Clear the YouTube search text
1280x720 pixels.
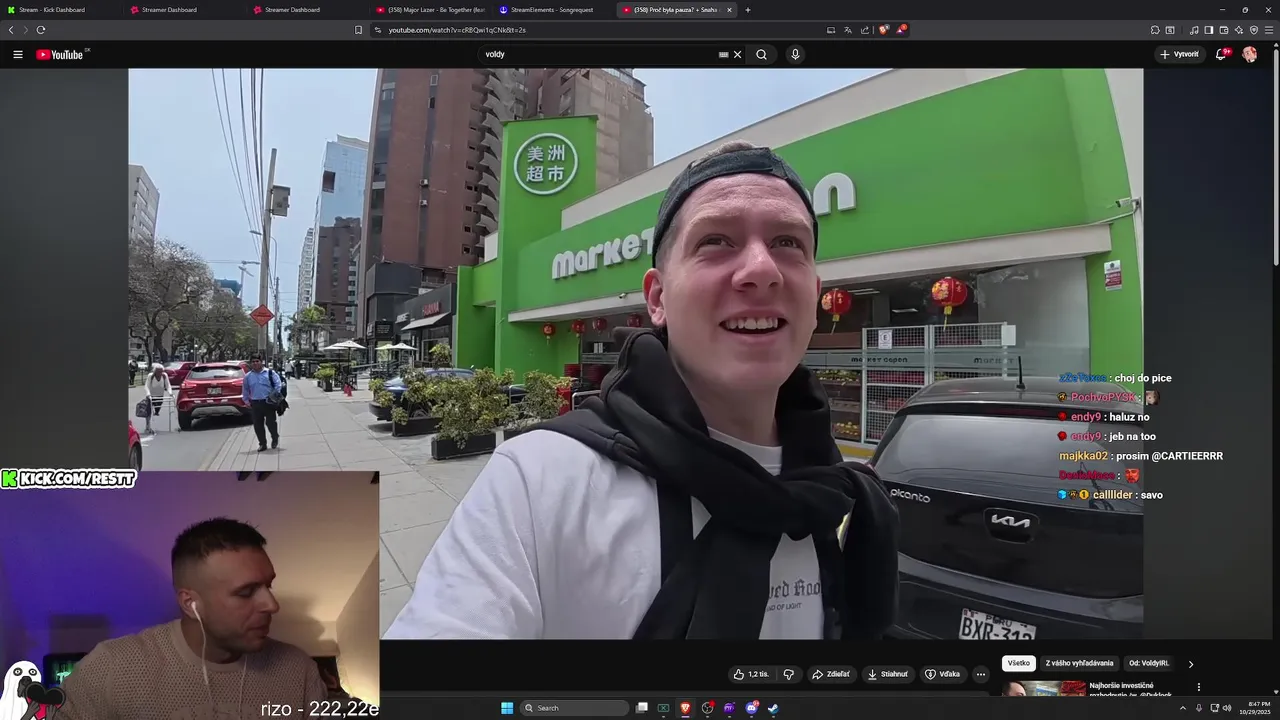[738, 55]
